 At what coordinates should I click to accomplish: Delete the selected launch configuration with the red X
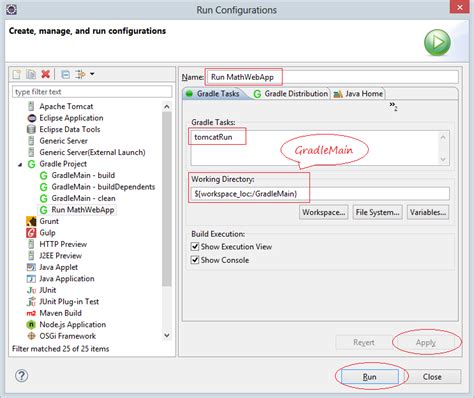46,74
